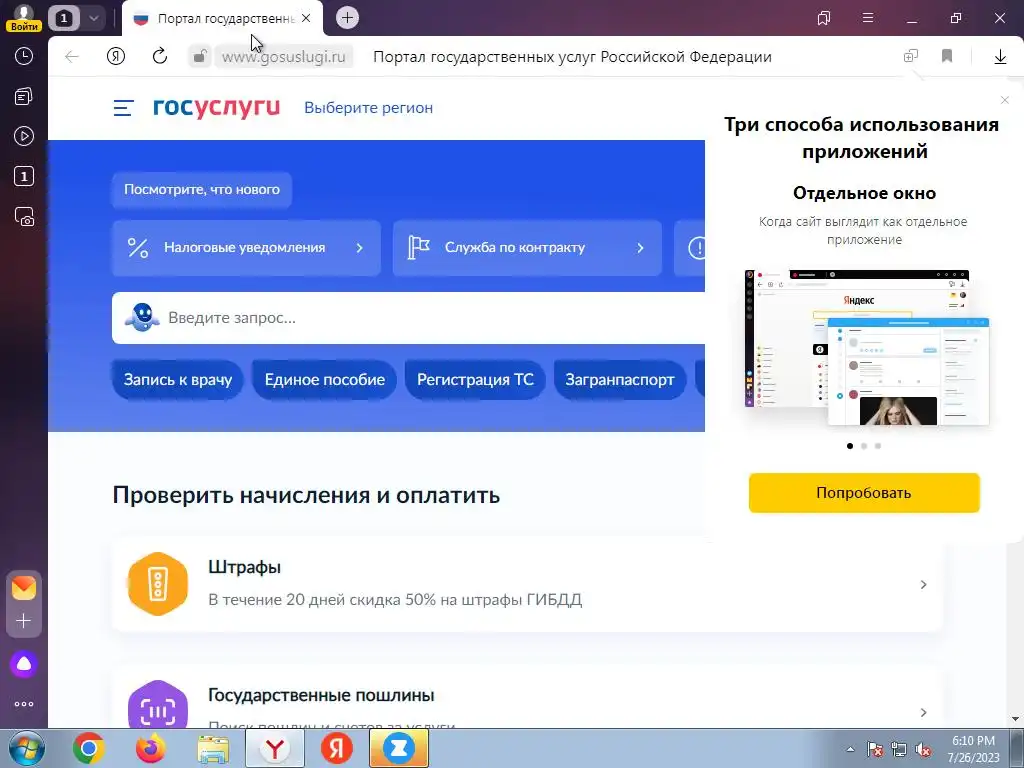Open the tab groups counter button
Image resolution: width=1024 pixels, height=768 pixels.
tap(63, 18)
